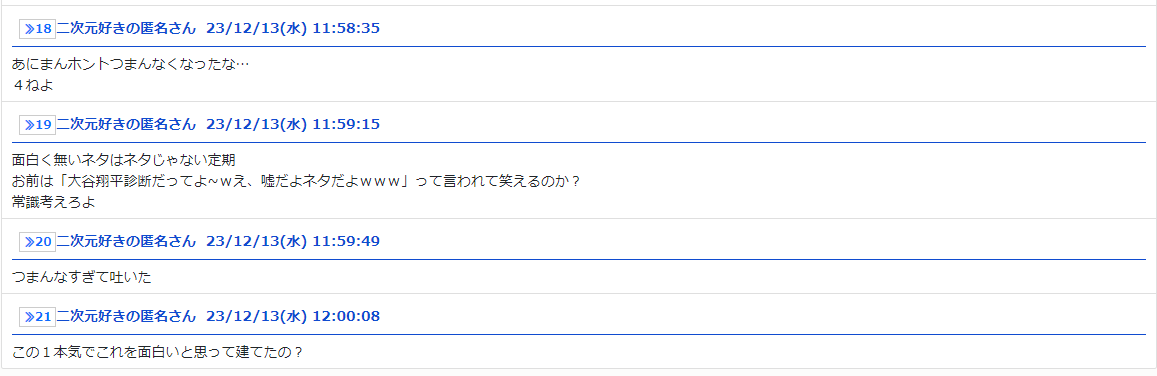The image size is (1157, 376).
Task: Open the »20 post number anchor
Action: 38,242
